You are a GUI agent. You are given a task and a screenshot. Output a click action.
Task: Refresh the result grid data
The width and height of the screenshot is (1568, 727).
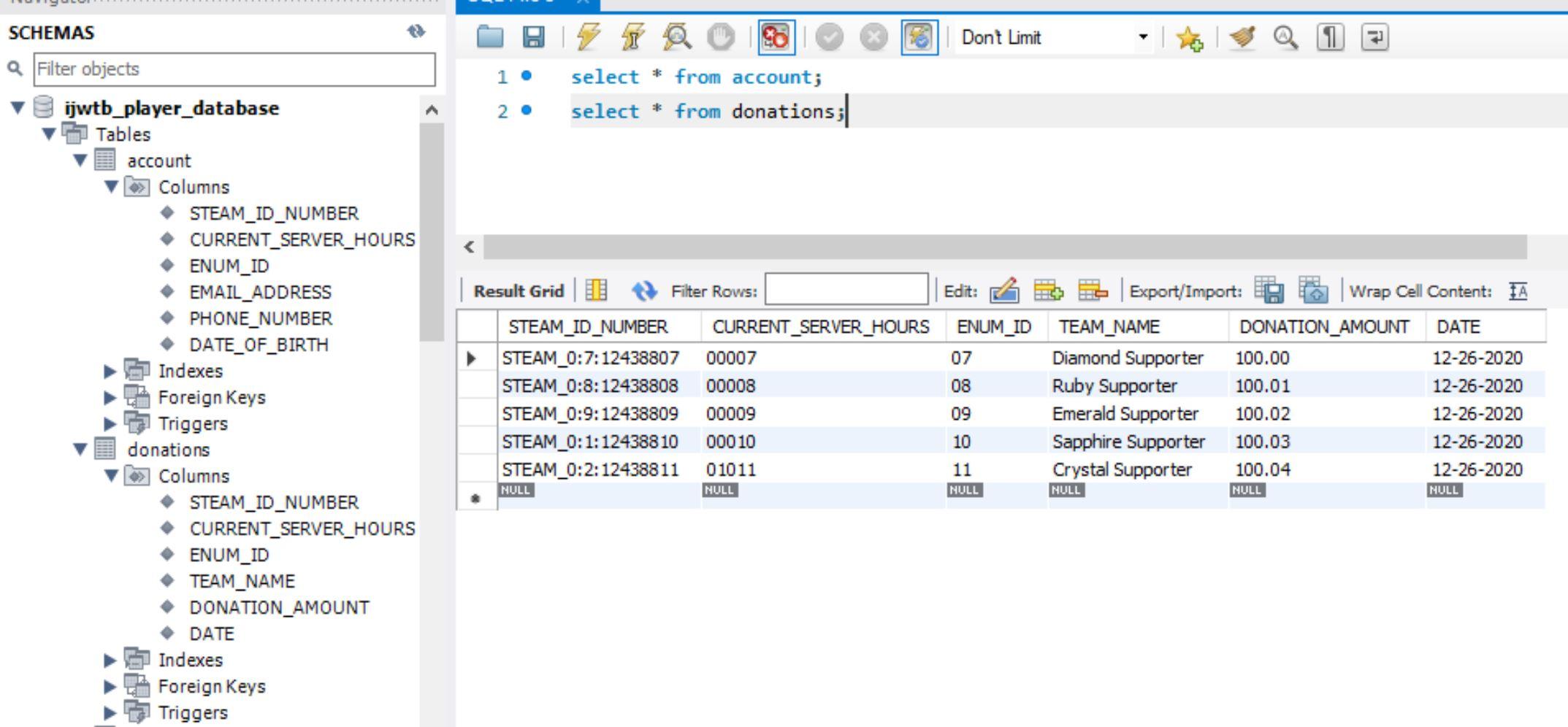645,290
